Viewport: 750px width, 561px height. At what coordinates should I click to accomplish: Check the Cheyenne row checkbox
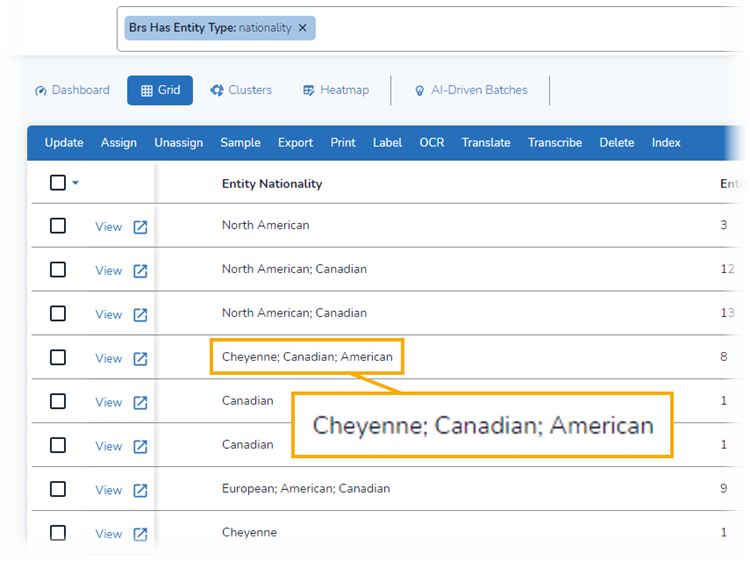[58, 533]
